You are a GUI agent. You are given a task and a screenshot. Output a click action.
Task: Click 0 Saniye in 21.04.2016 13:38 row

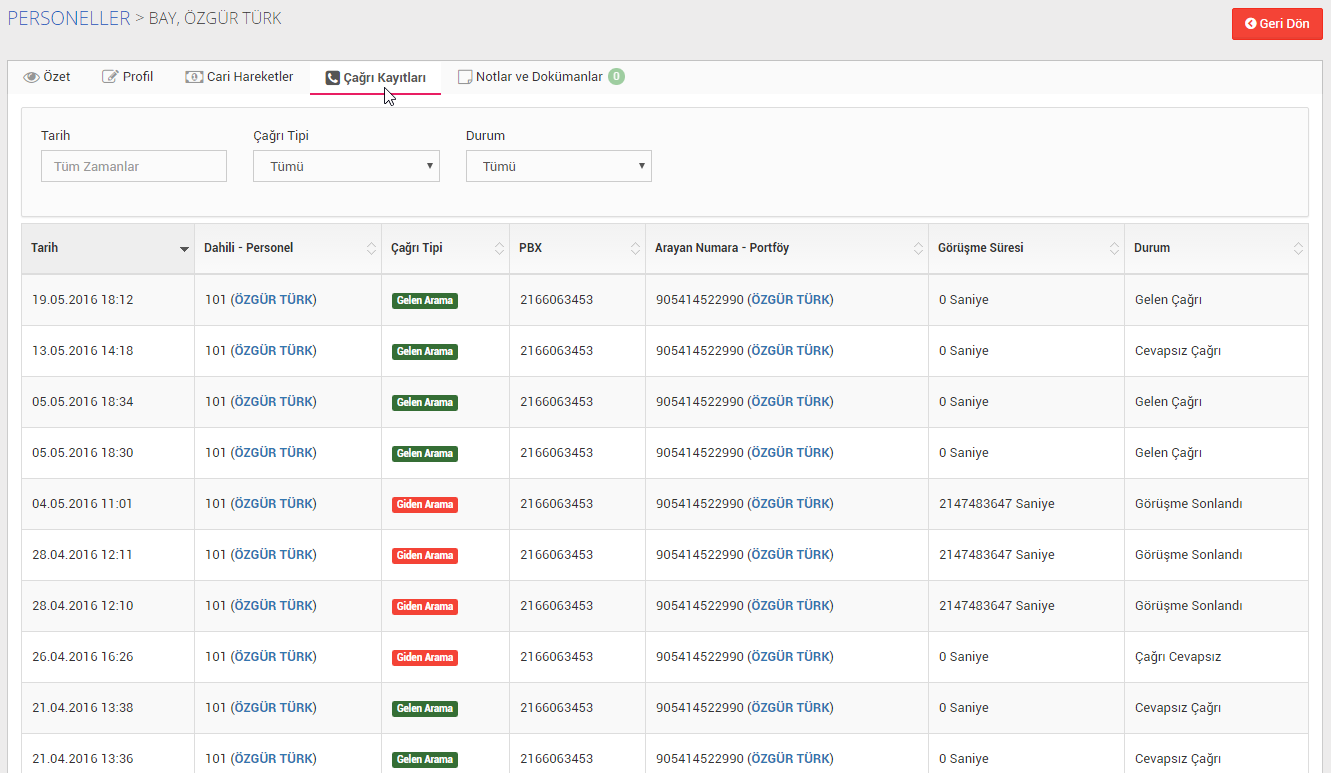tap(964, 708)
